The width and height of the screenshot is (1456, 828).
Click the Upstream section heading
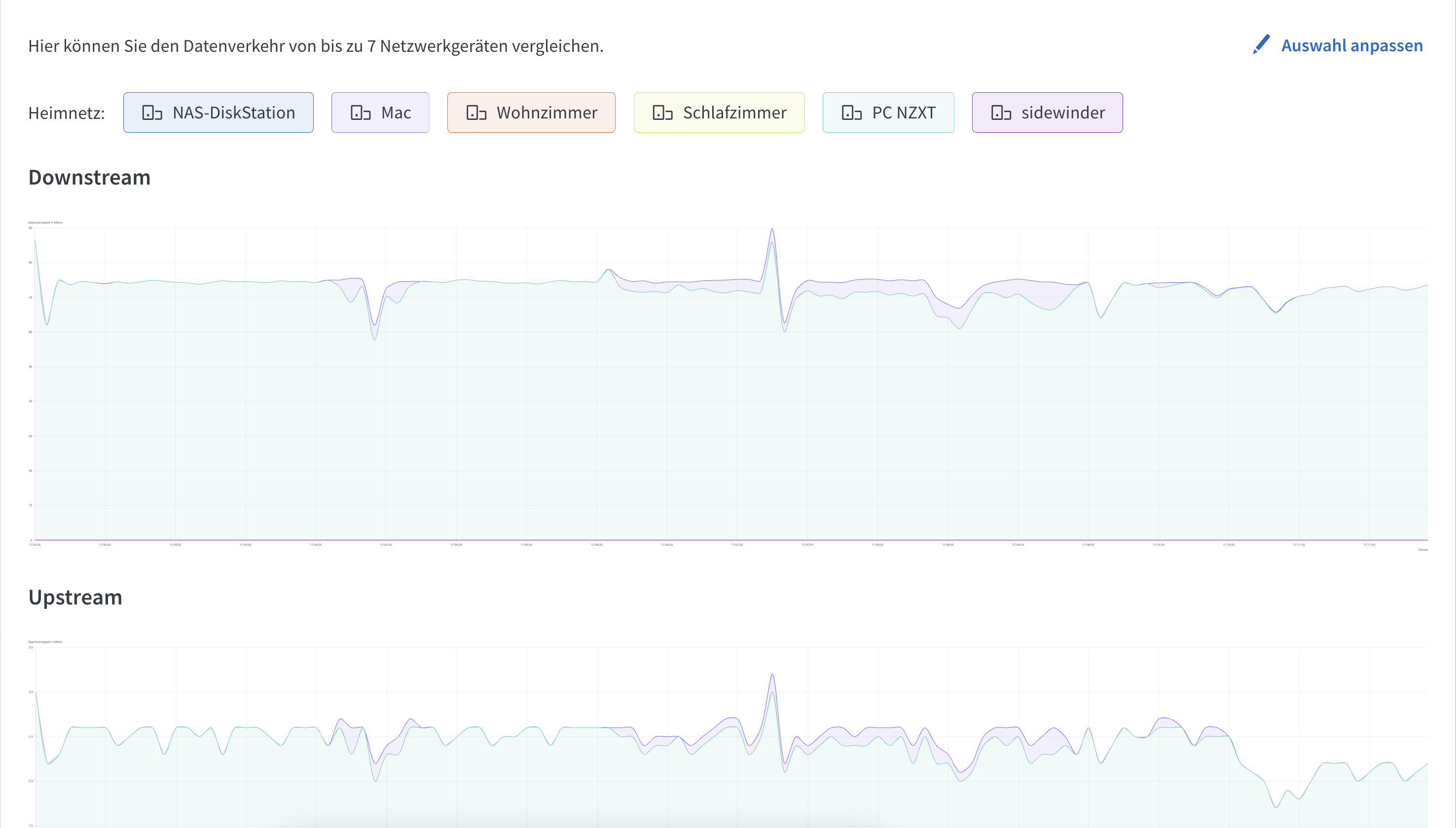click(75, 597)
